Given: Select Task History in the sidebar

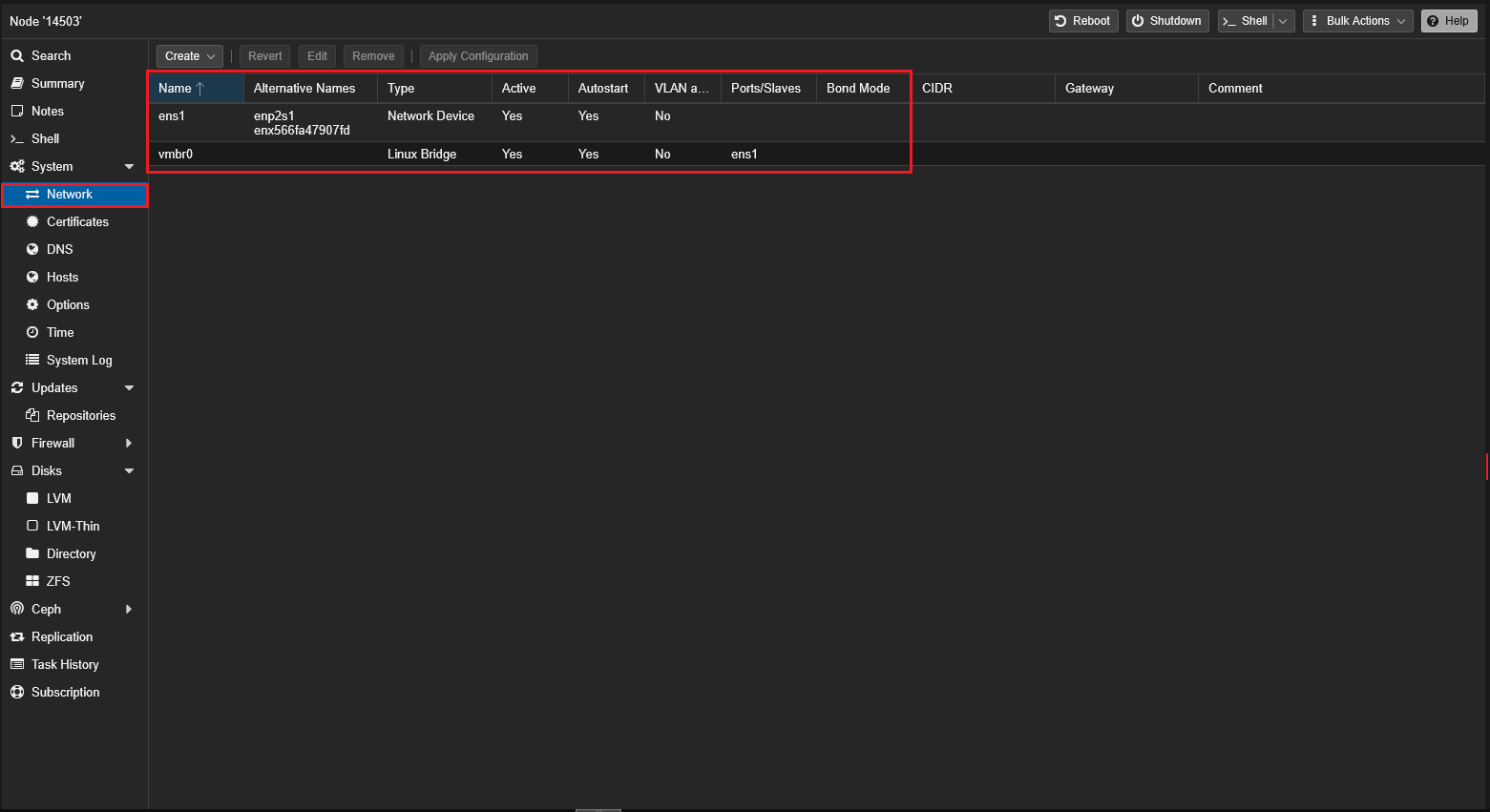Looking at the screenshot, I should [x=65, y=664].
